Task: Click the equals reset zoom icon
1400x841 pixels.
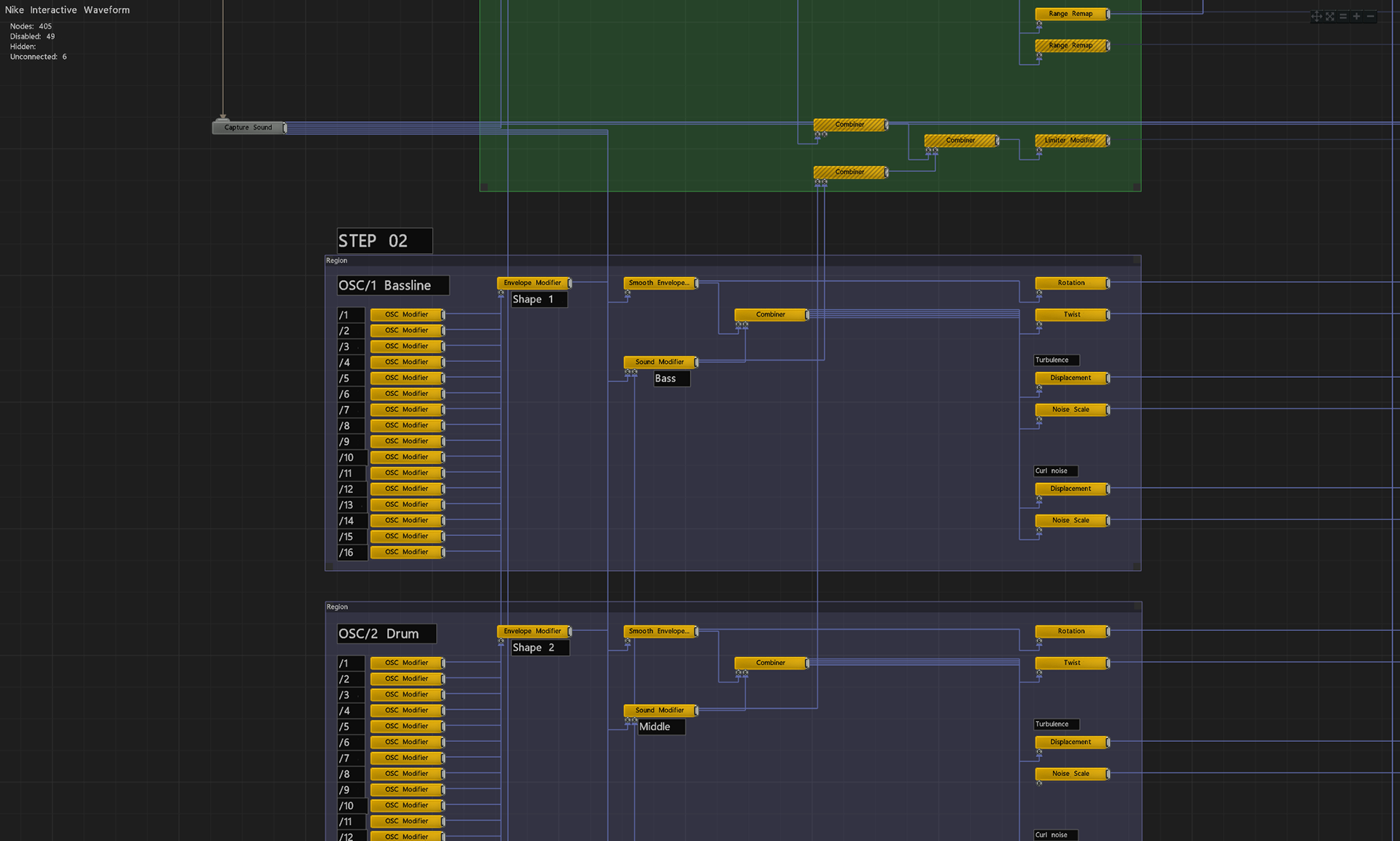Action: point(1343,16)
